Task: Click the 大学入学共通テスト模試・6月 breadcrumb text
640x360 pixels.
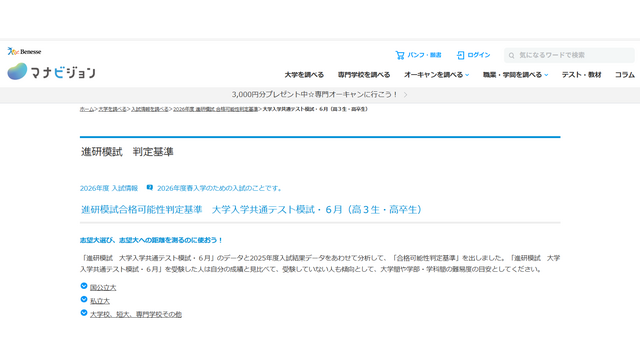Action: coord(315,109)
